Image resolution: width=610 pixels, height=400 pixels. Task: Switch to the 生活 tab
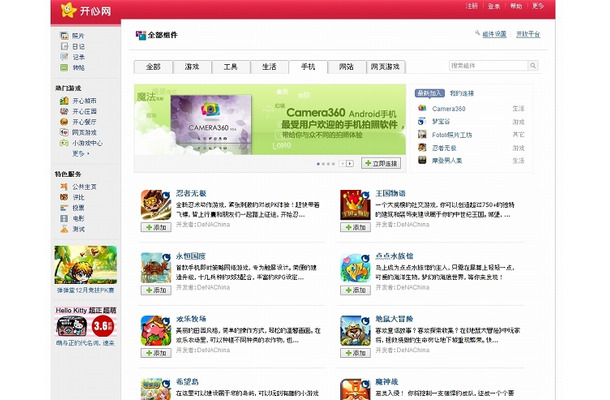click(x=269, y=67)
